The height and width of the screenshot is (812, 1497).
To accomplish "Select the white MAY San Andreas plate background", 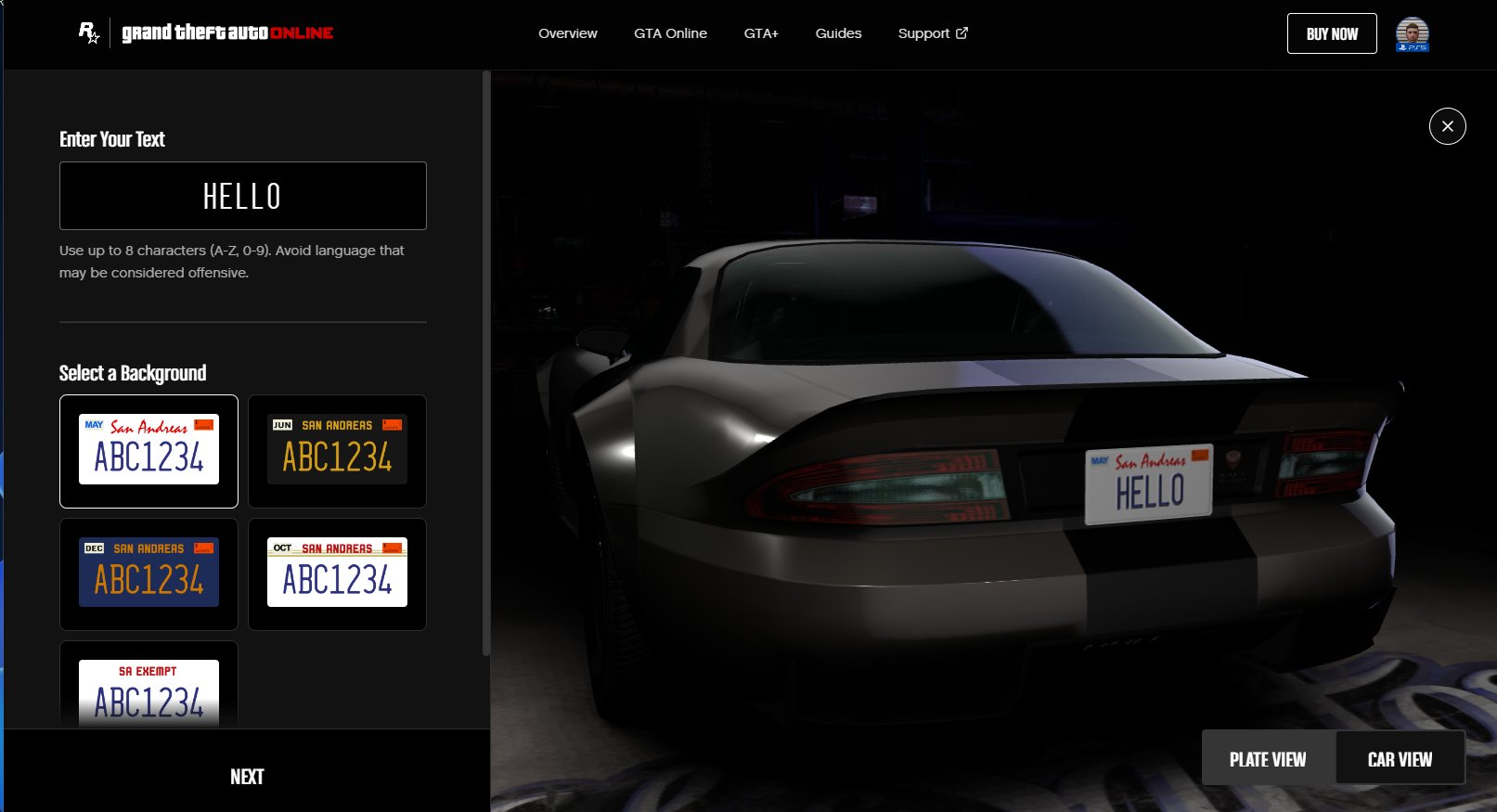I will 148,451.
